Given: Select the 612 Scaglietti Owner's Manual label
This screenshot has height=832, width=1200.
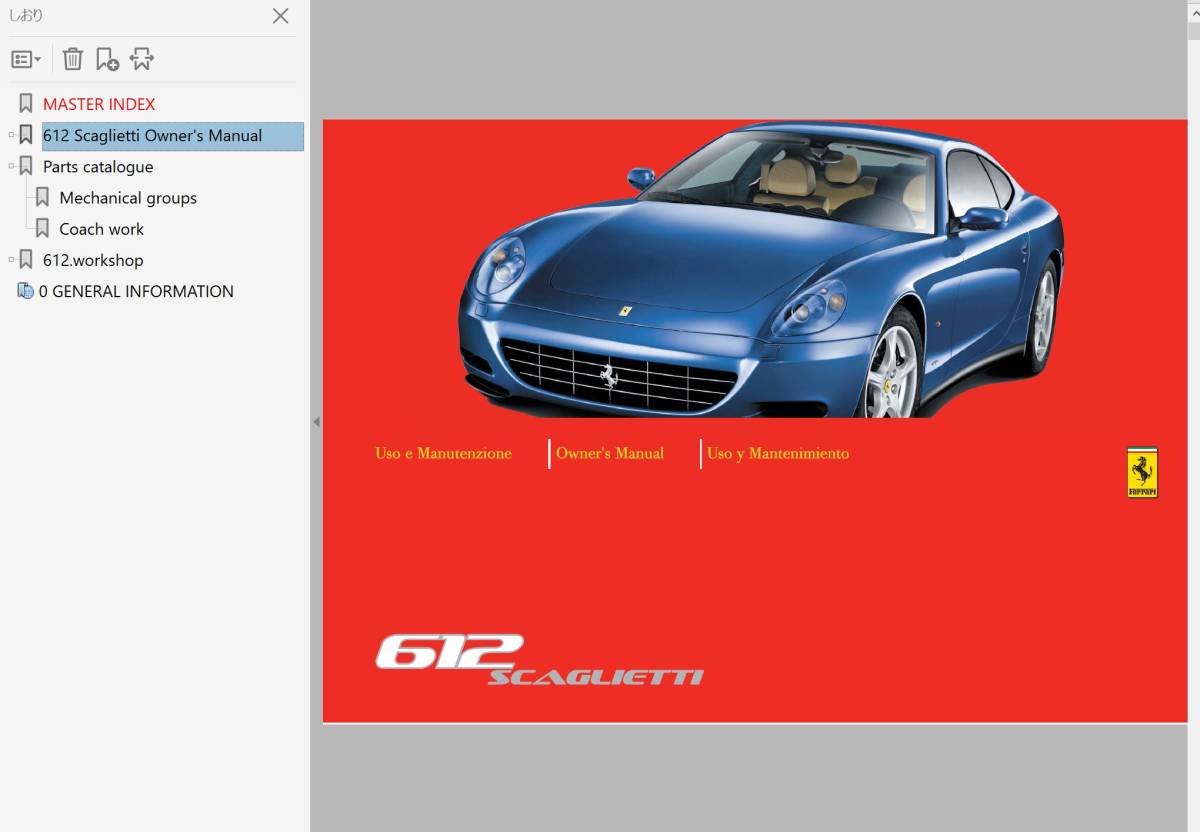Looking at the screenshot, I should point(152,136).
